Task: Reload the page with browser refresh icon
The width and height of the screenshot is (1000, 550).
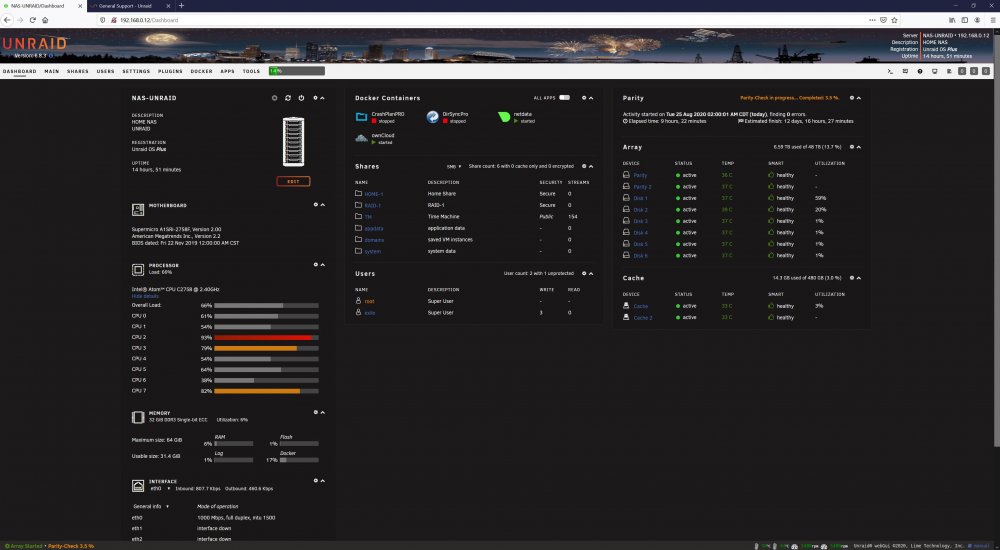Action: pos(32,20)
